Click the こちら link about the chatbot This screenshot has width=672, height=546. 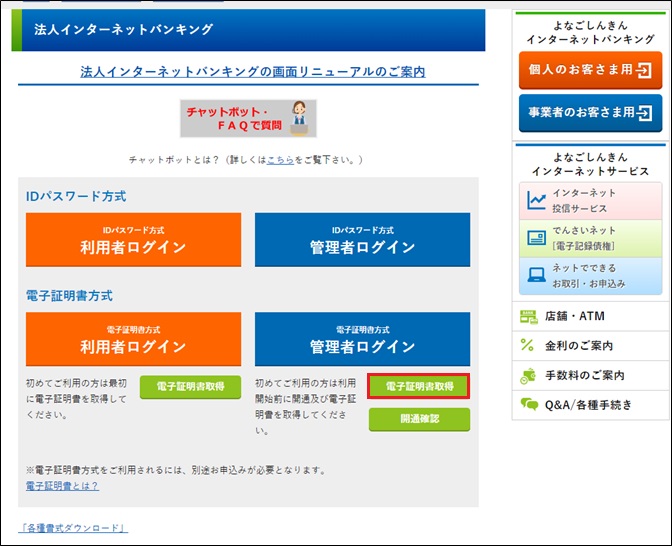coord(280,160)
